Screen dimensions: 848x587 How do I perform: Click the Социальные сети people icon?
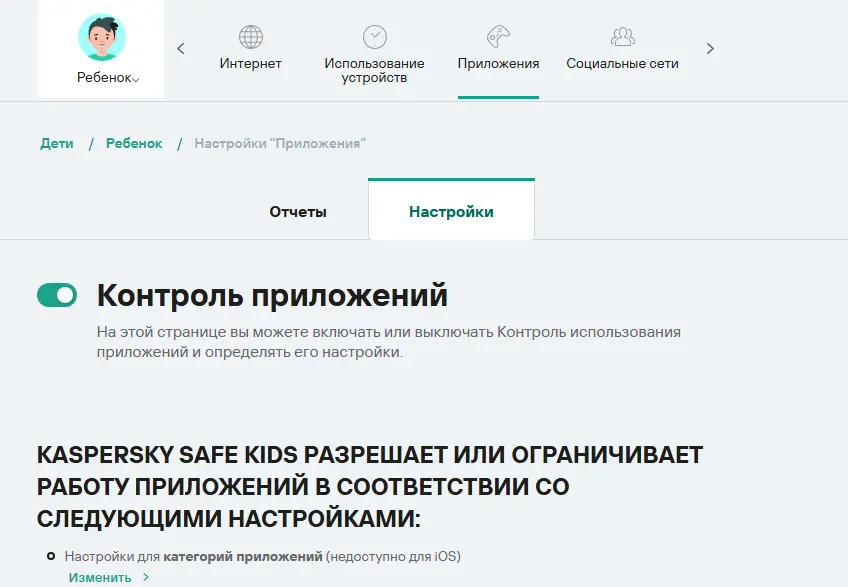coord(622,37)
